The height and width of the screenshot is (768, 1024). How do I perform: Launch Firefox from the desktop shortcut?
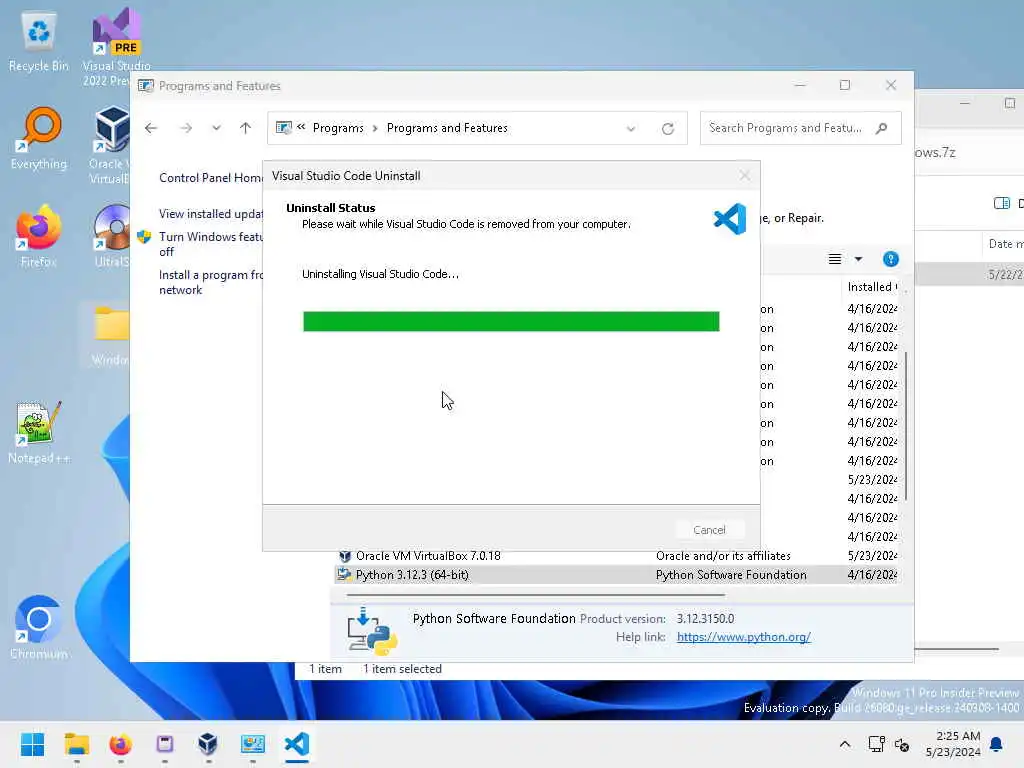(x=39, y=236)
